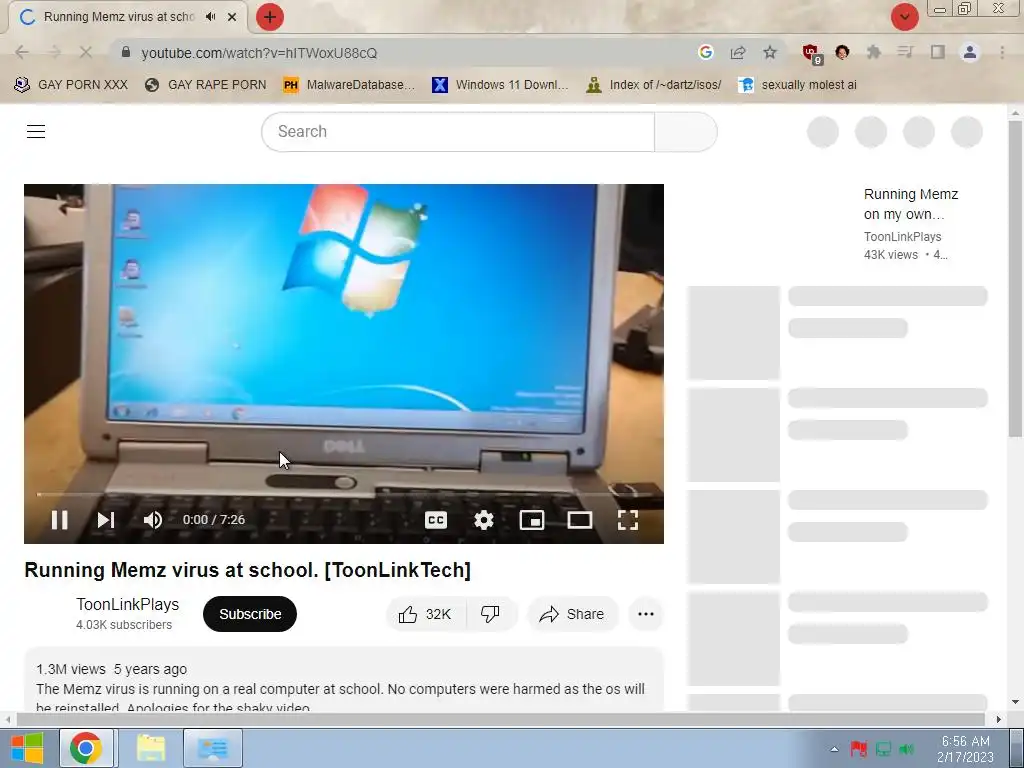Click the vertical page scrollbar
Viewport: 1024px width, 768px height.
tap(1015, 278)
